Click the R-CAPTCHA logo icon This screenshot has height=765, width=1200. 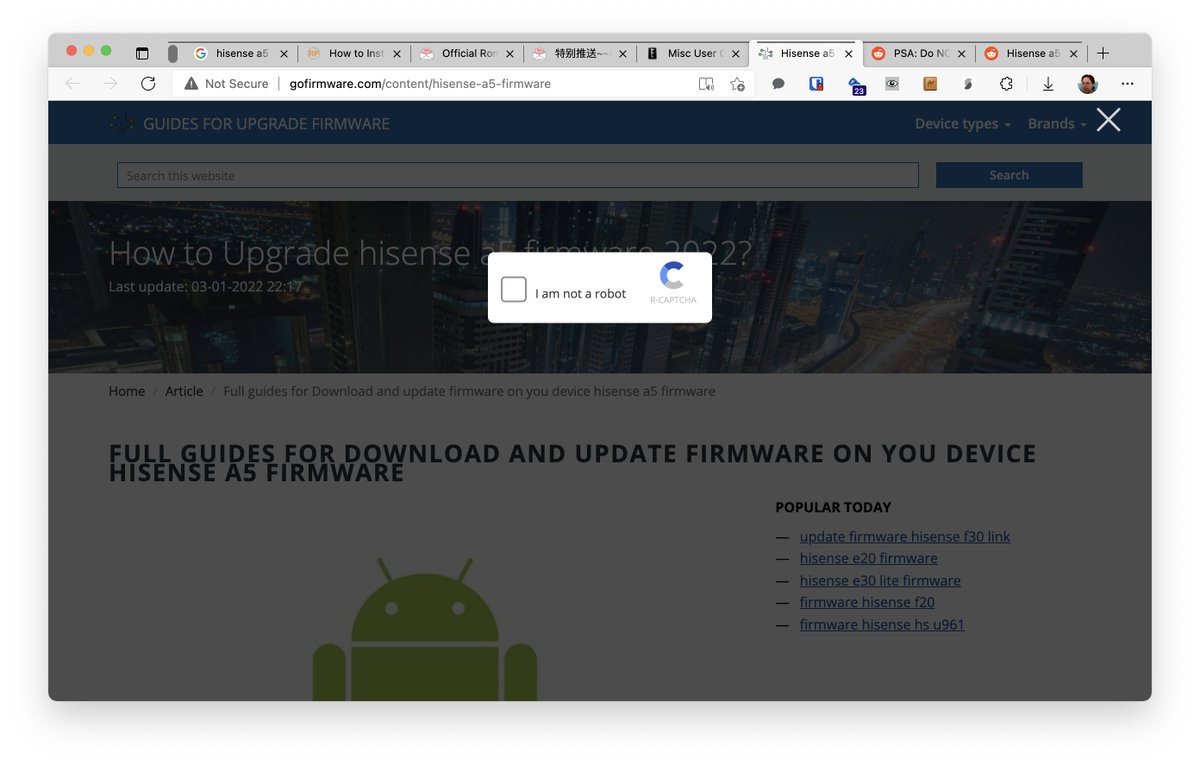coord(673,276)
